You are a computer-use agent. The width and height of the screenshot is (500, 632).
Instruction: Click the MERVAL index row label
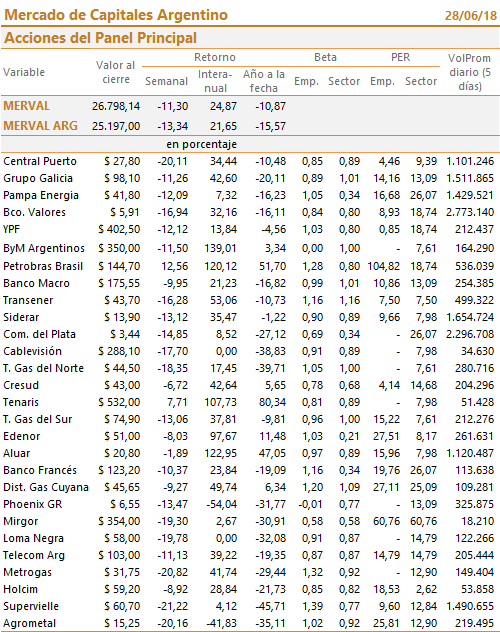(x=27, y=106)
